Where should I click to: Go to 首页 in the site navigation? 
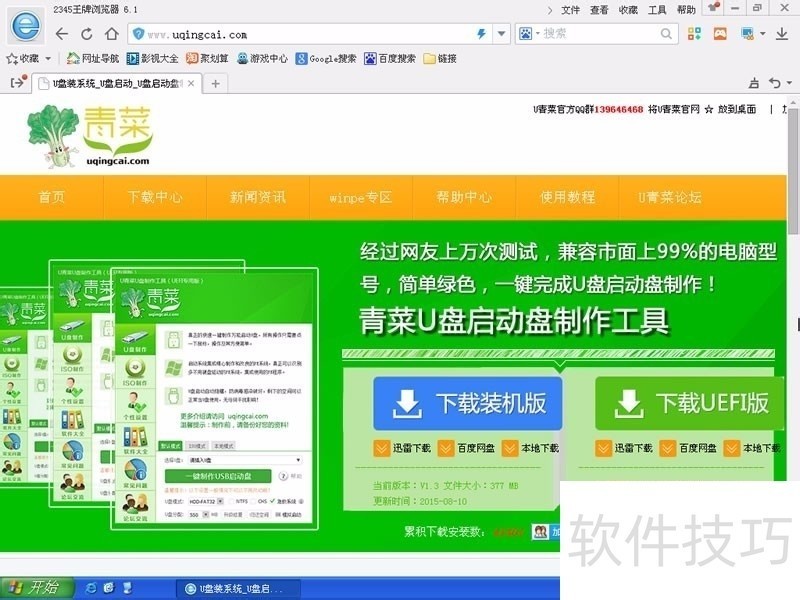click(52, 197)
